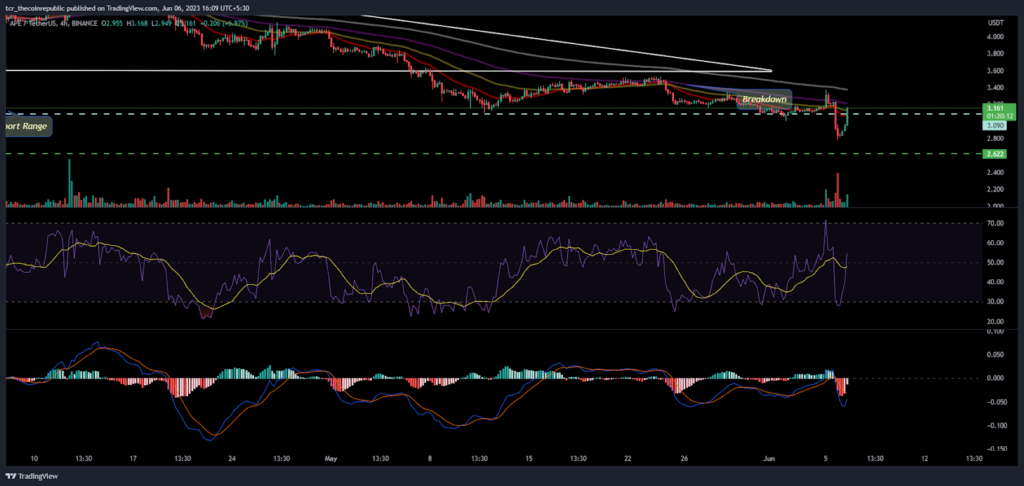Click the 0.000 MACD axis value
The height and width of the screenshot is (486, 1024).
[995, 378]
